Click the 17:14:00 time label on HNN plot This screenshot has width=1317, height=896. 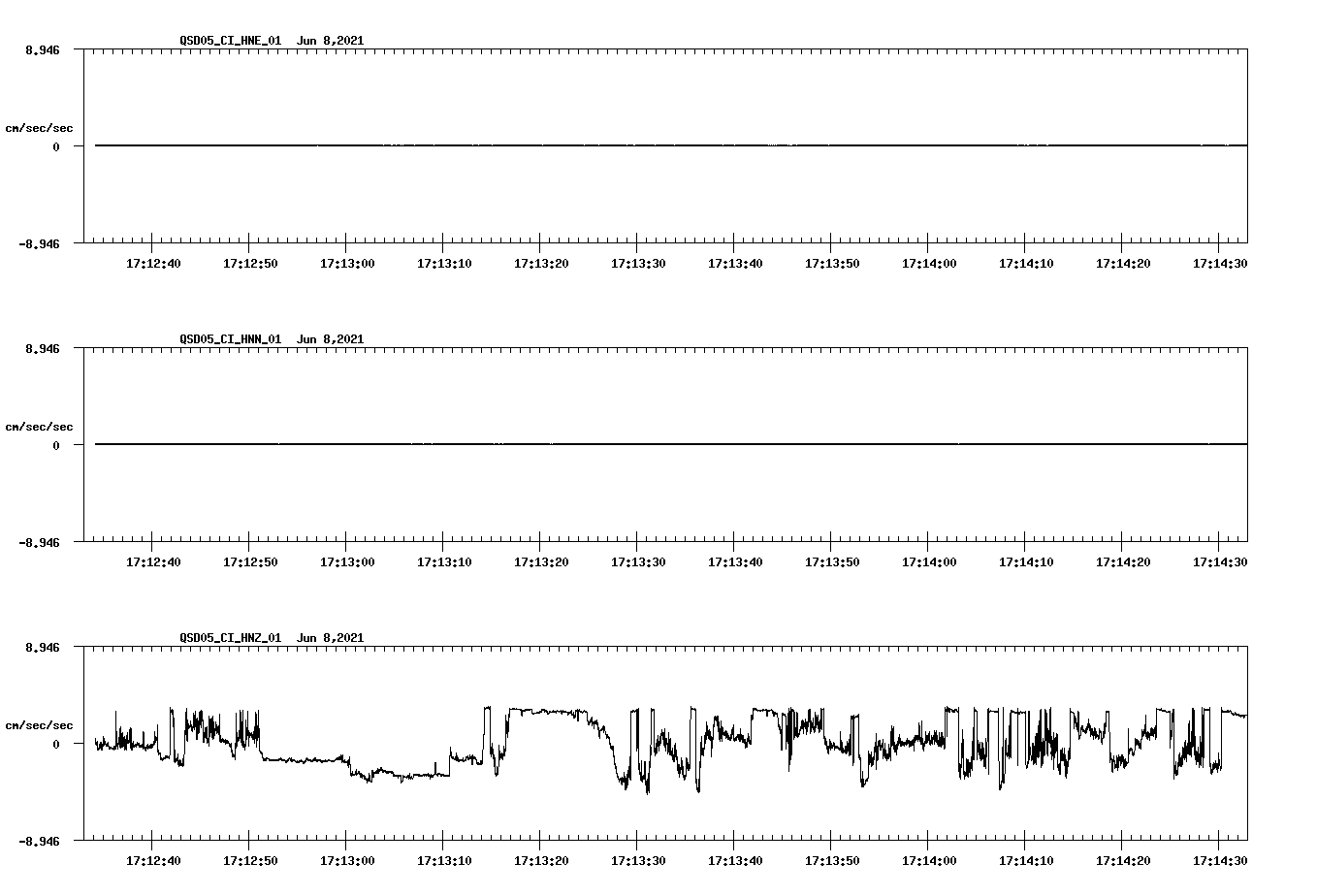pyautogui.click(x=929, y=562)
